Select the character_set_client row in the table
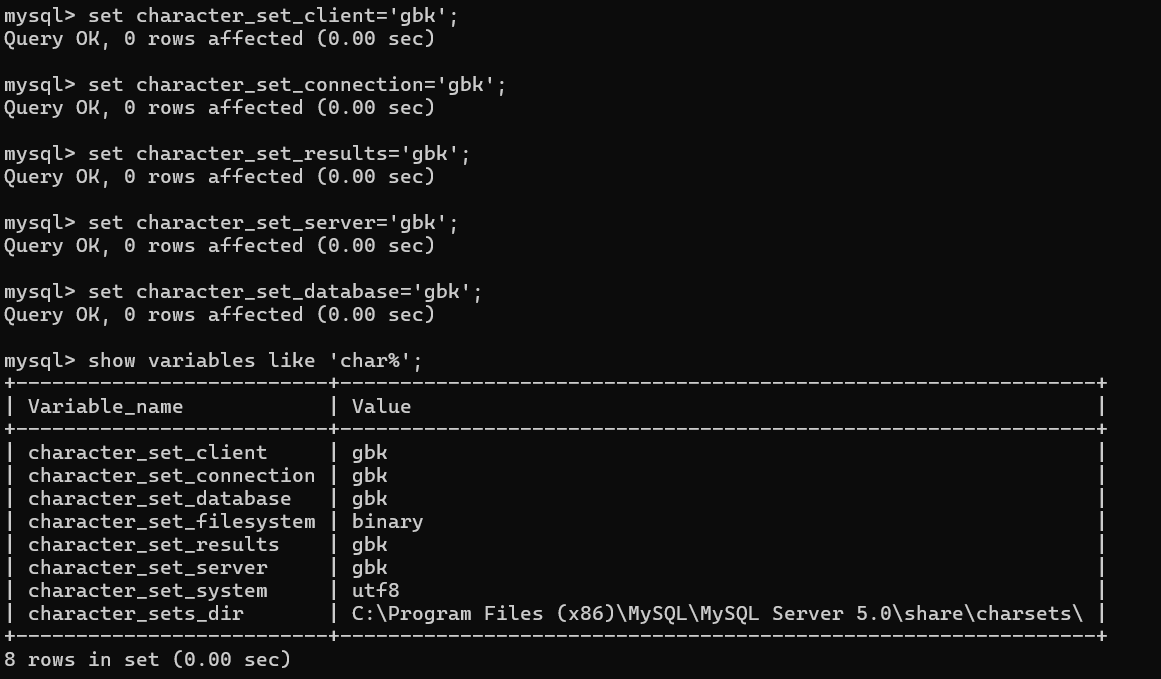The image size is (1161, 679). pyautogui.click(x=147, y=453)
